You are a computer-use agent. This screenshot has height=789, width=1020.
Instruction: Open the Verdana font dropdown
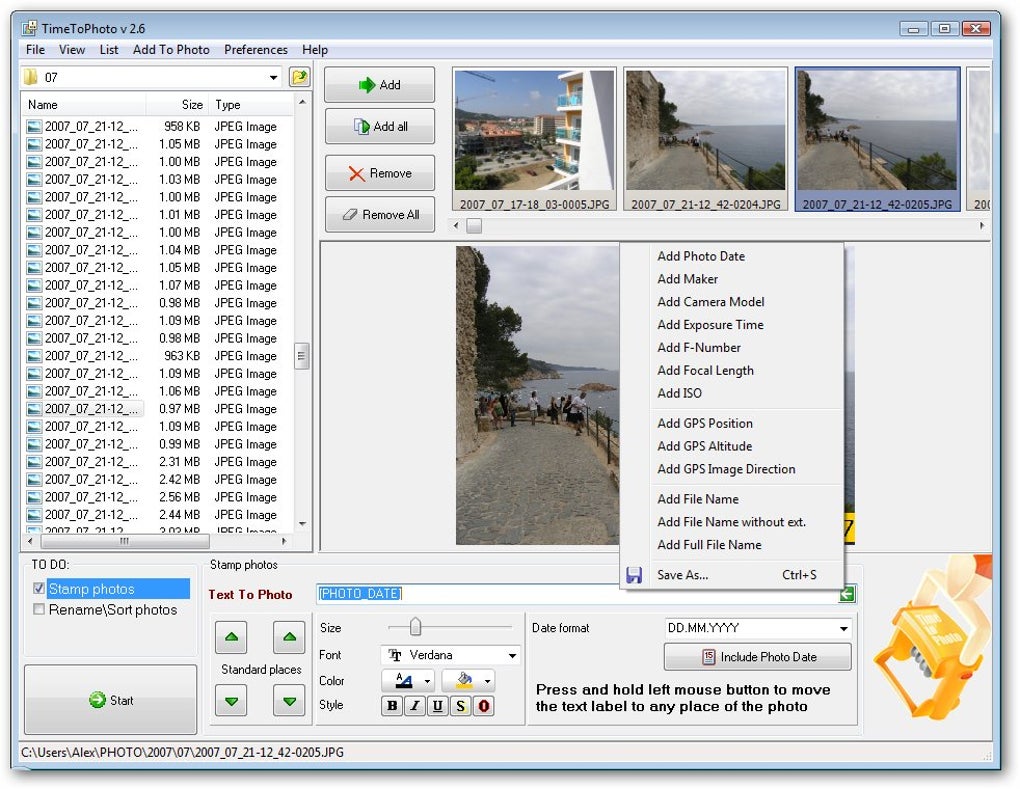(513, 656)
